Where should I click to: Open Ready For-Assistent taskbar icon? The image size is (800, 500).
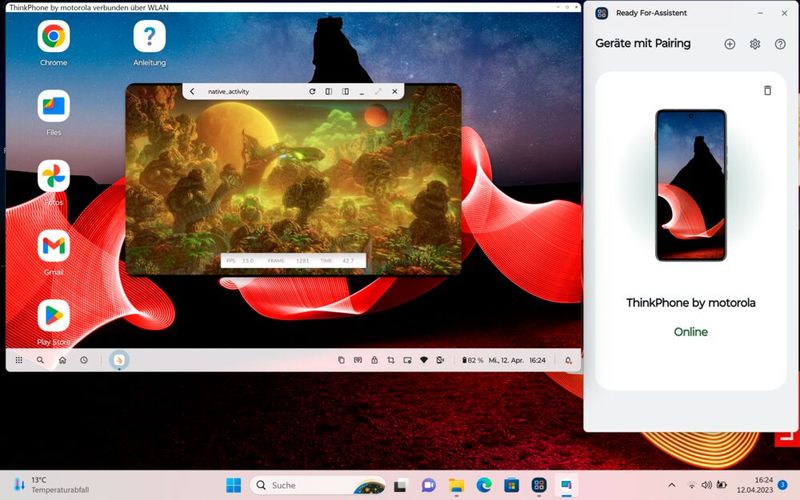539,485
